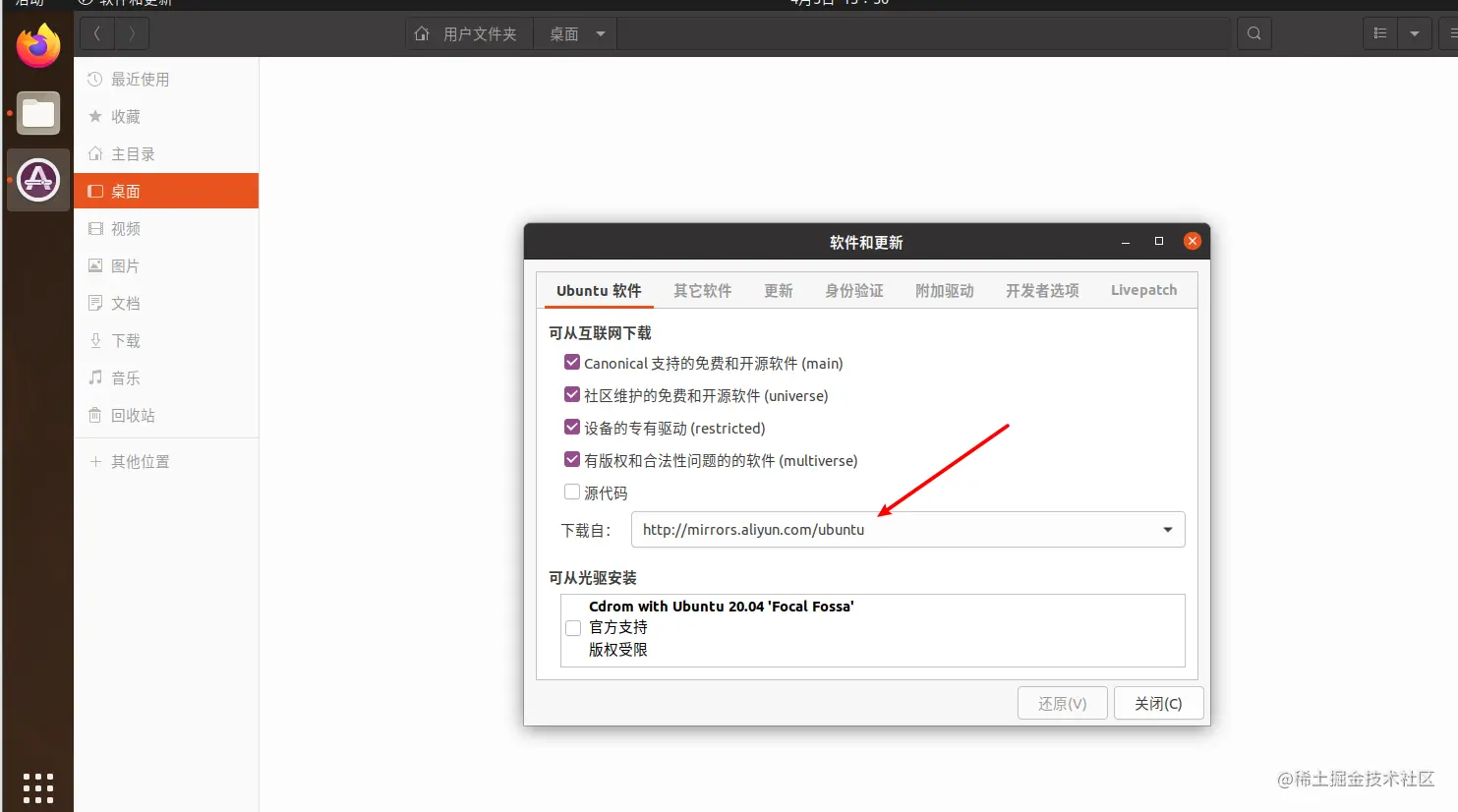Open the 附加驱动 tab
1458x812 pixels.
[x=944, y=291]
